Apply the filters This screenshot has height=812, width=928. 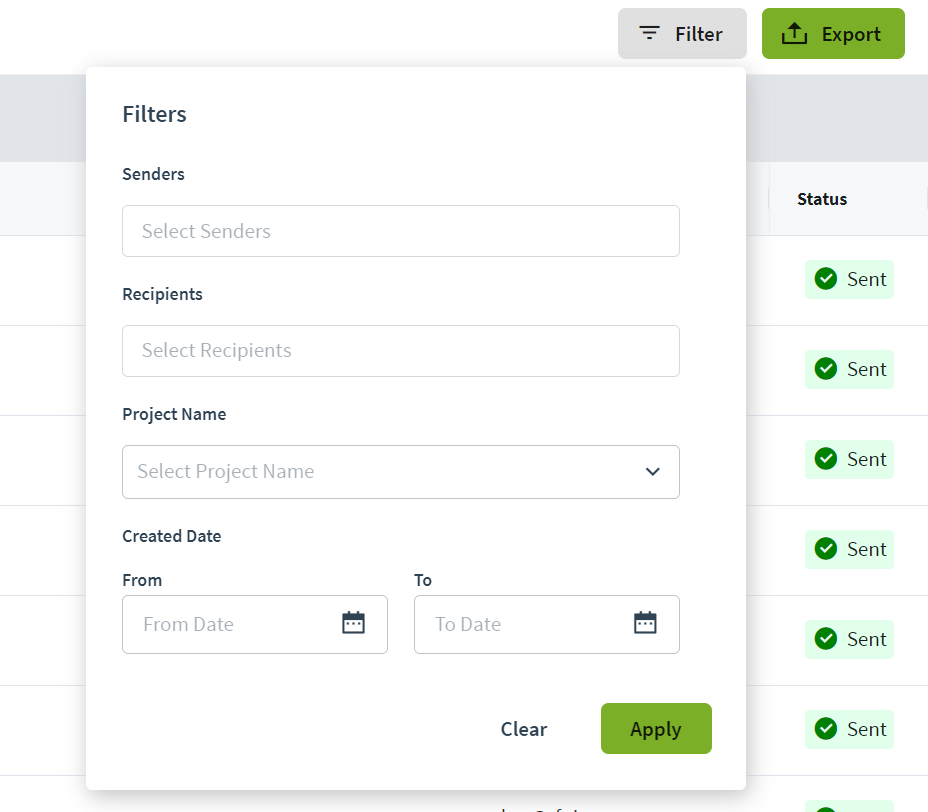pyautogui.click(x=656, y=729)
